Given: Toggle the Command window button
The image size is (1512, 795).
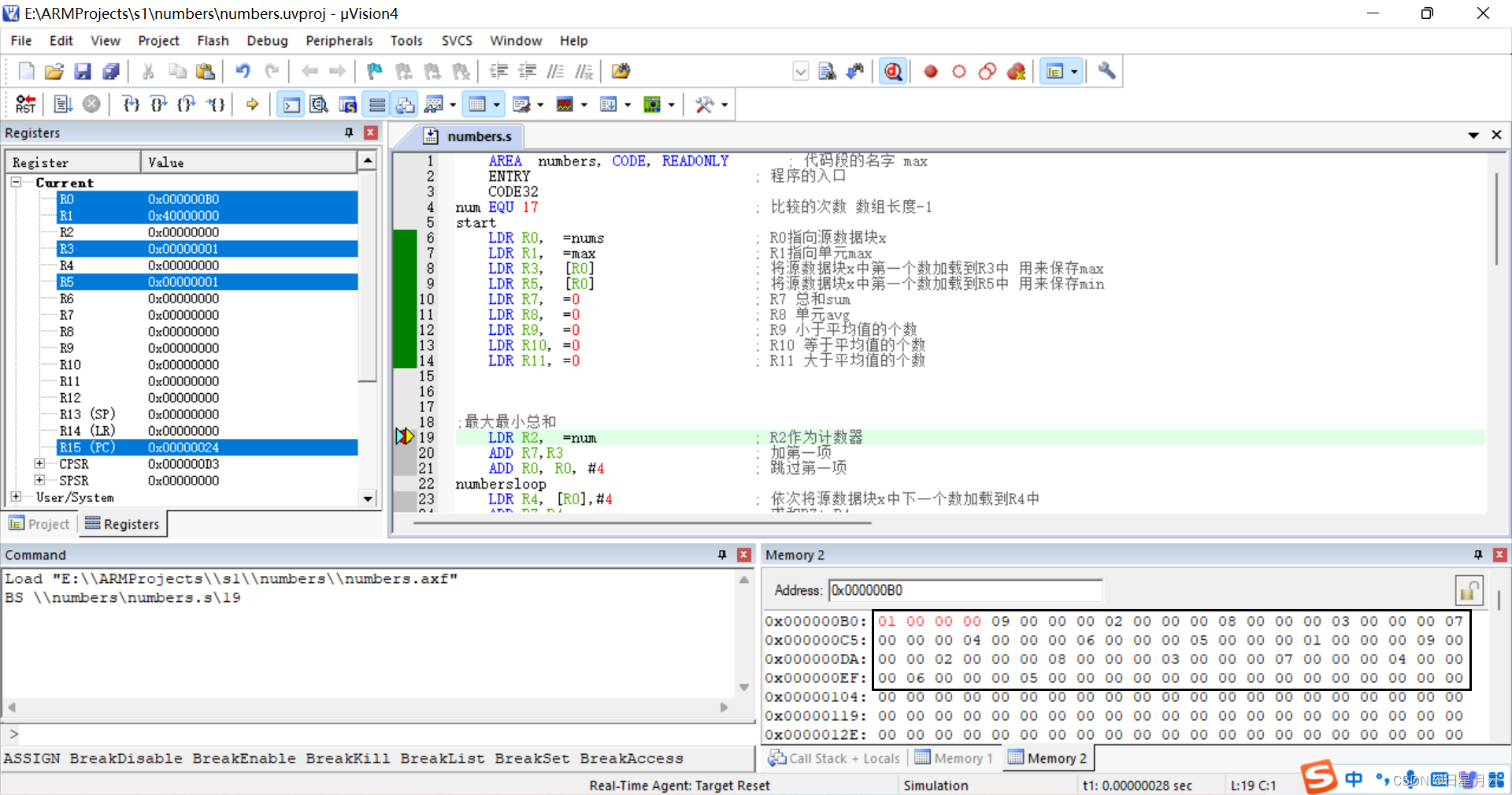Looking at the screenshot, I should point(291,104).
